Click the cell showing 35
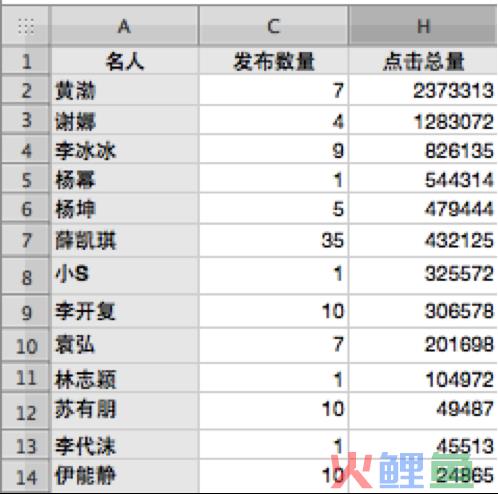The width and height of the screenshot is (498, 494). pyautogui.click(x=273, y=240)
